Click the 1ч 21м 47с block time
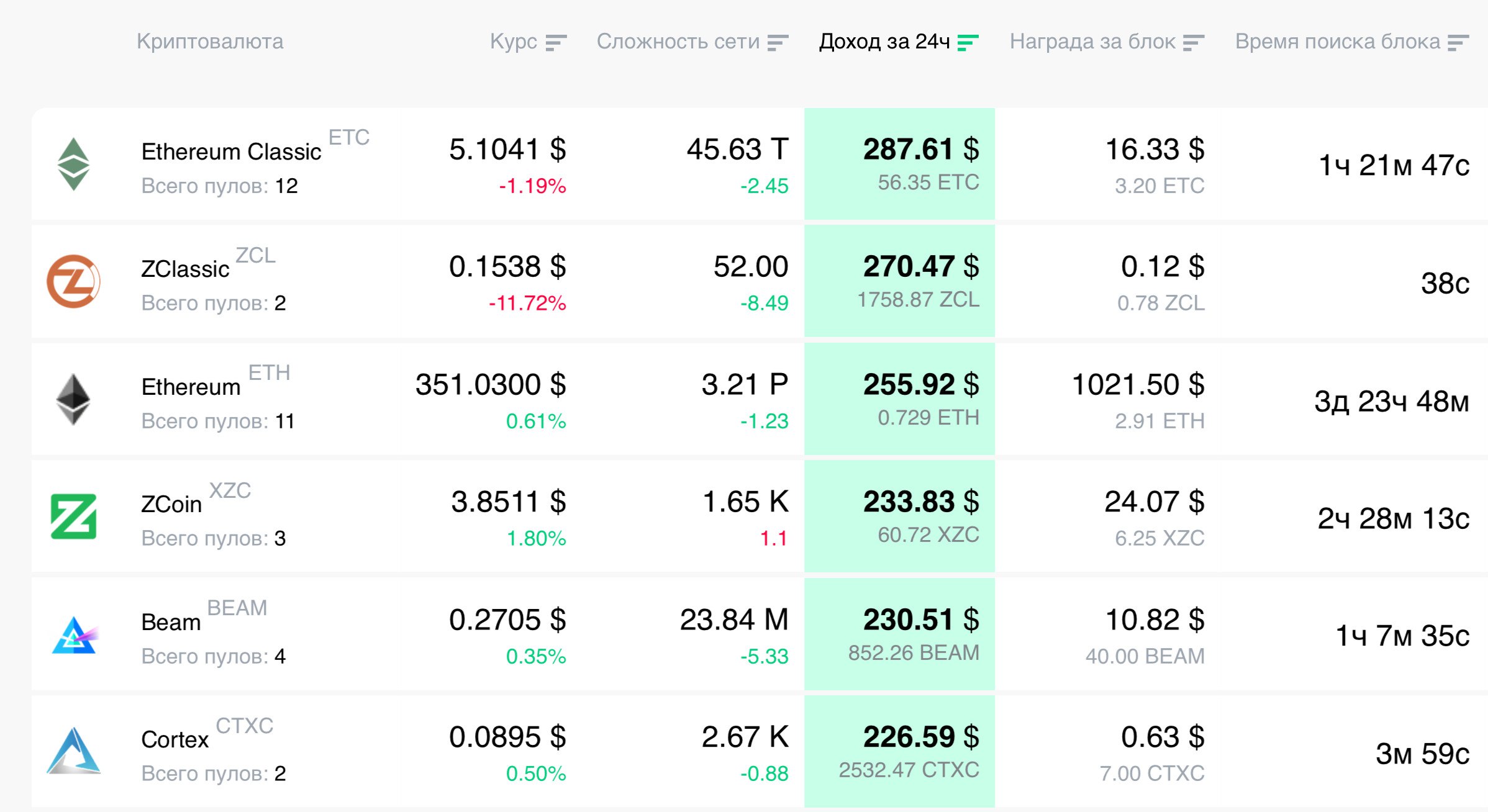The height and width of the screenshot is (812, 1488). tap(1394, 166)
